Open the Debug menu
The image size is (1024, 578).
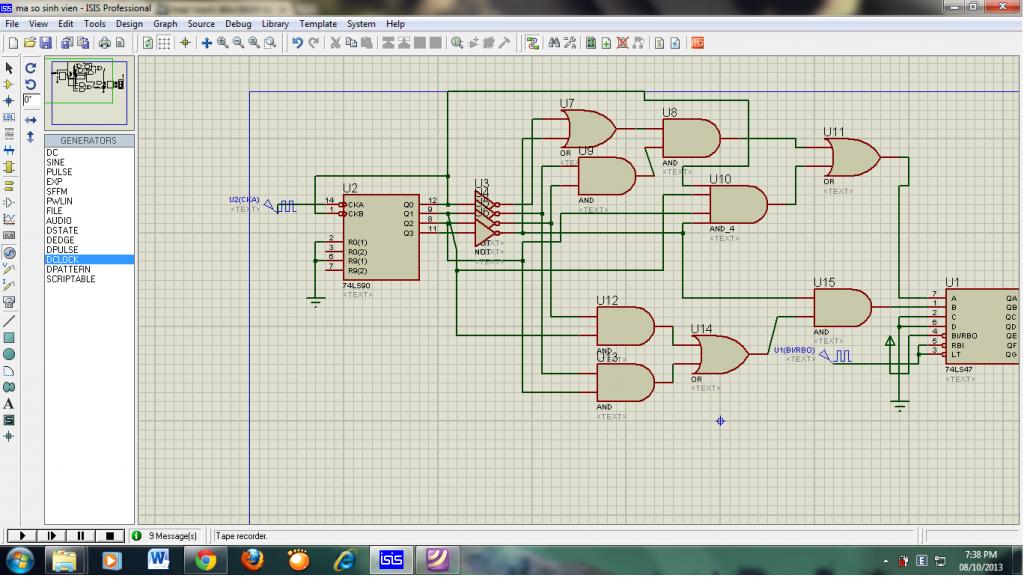(238, 23)
